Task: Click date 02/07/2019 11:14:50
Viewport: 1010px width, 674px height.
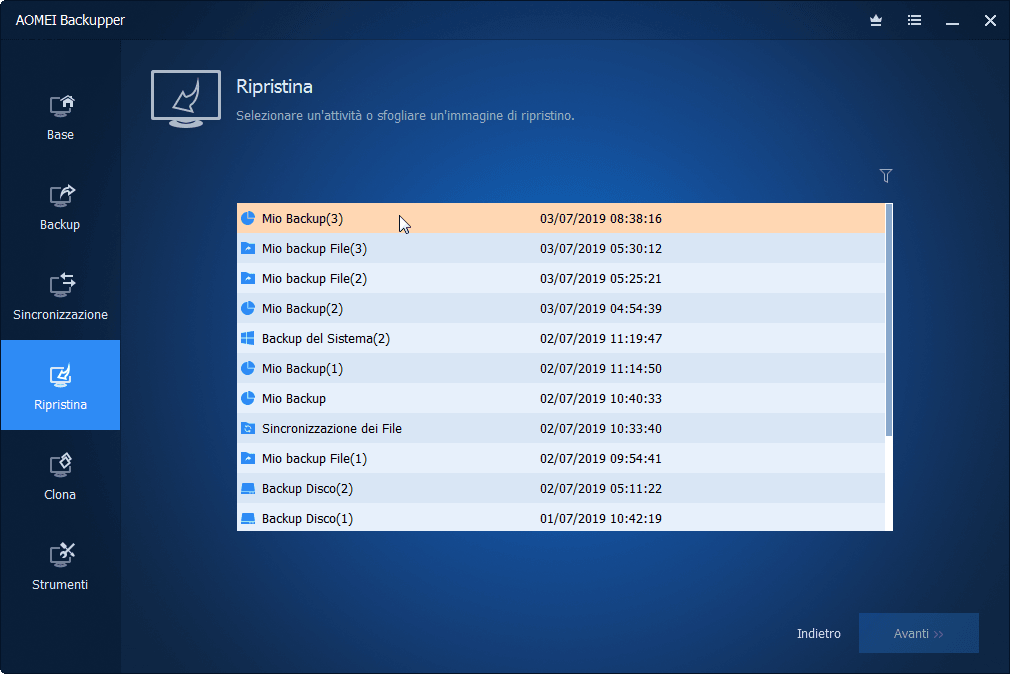Action: (x=601, y=369)
